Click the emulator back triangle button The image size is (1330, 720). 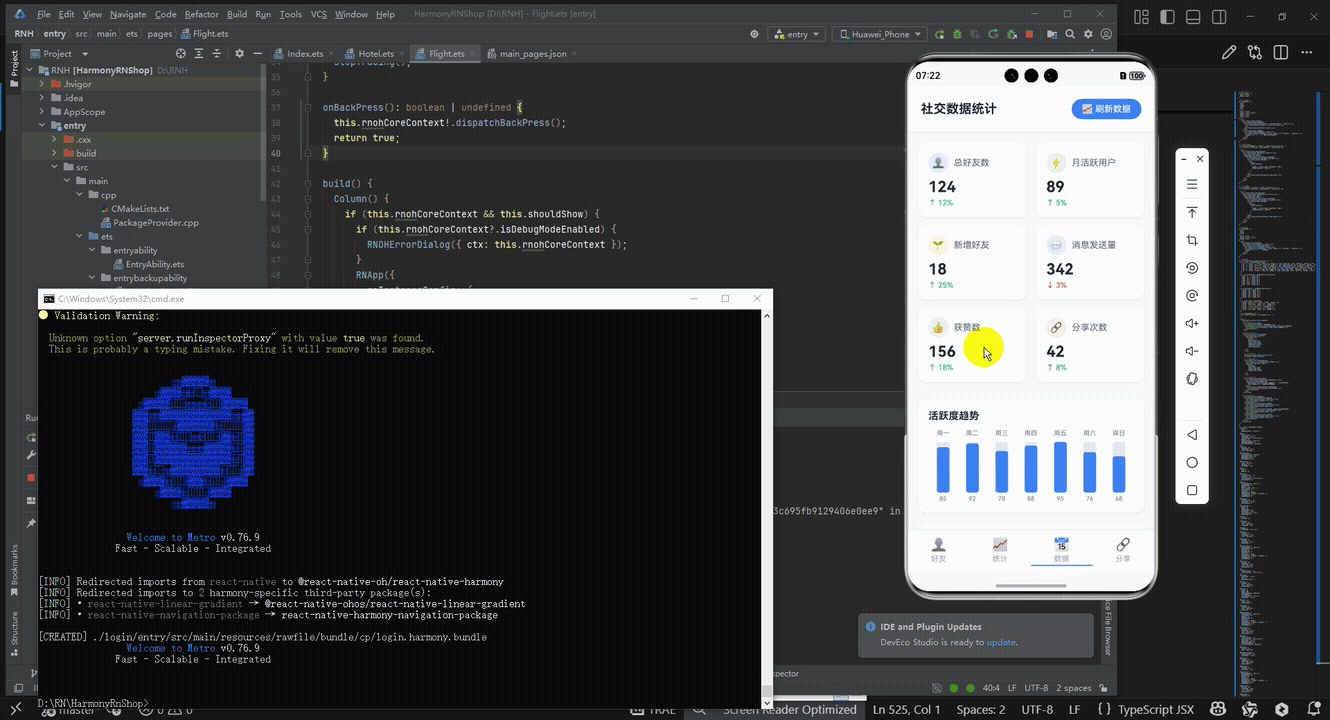point(1192,435)
